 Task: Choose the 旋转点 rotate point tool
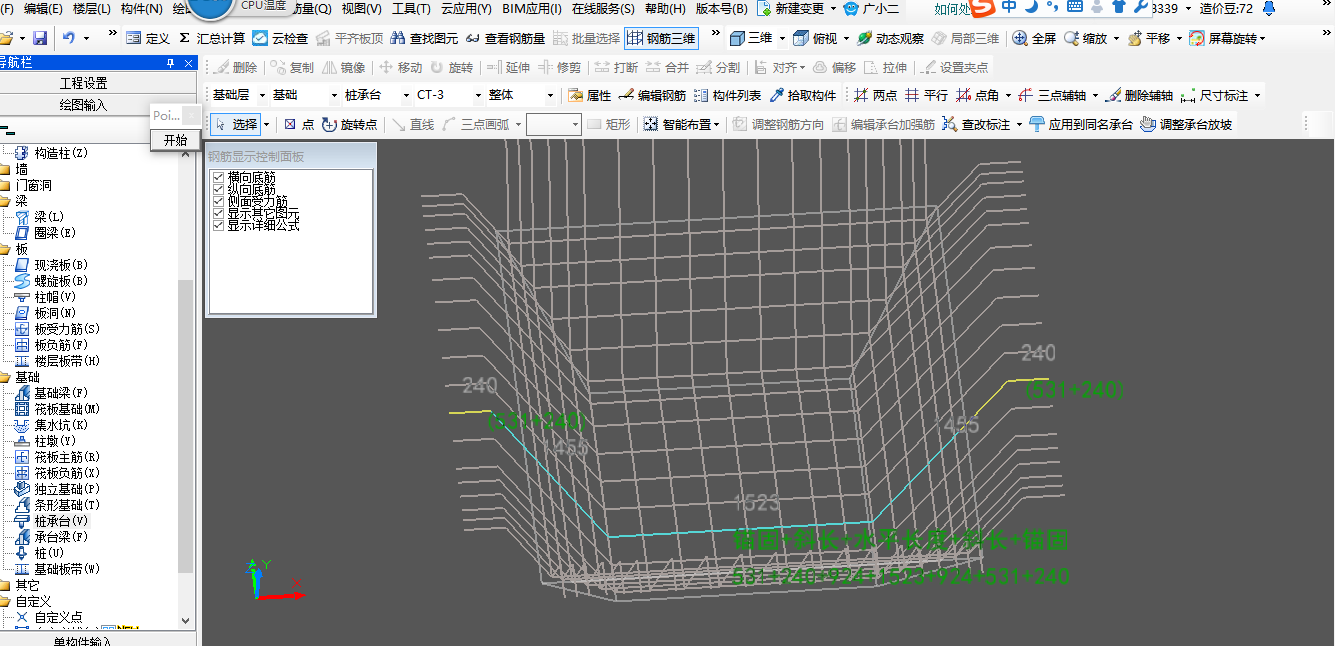[350, 125]
